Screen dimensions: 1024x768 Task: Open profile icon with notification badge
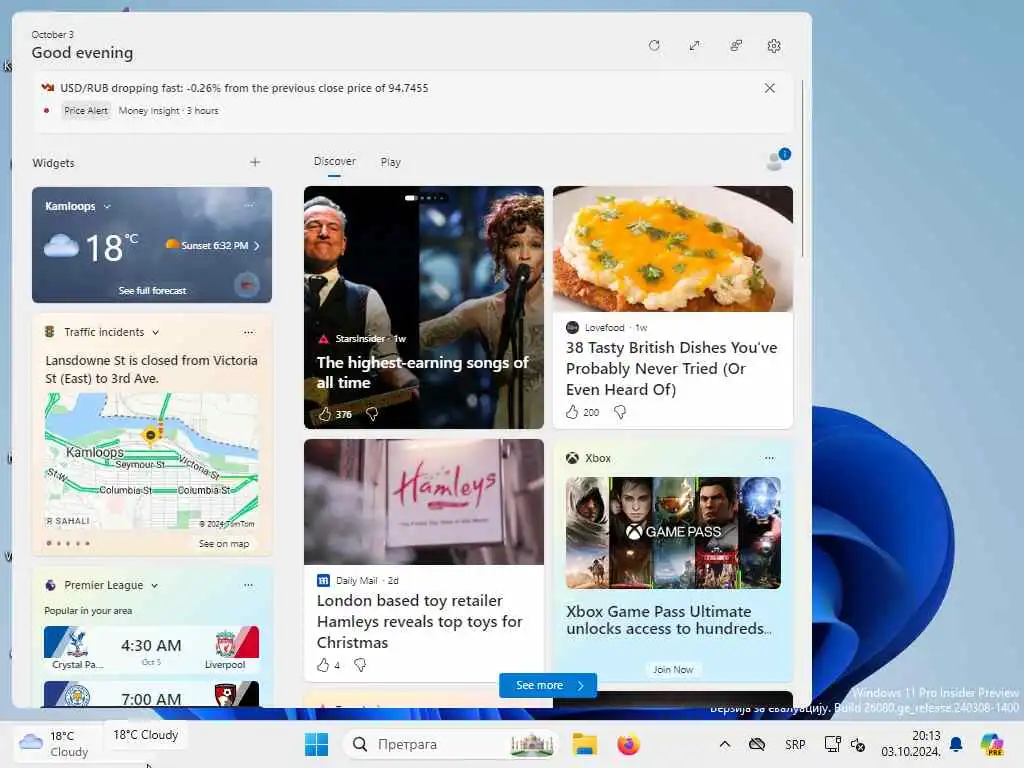777,159
